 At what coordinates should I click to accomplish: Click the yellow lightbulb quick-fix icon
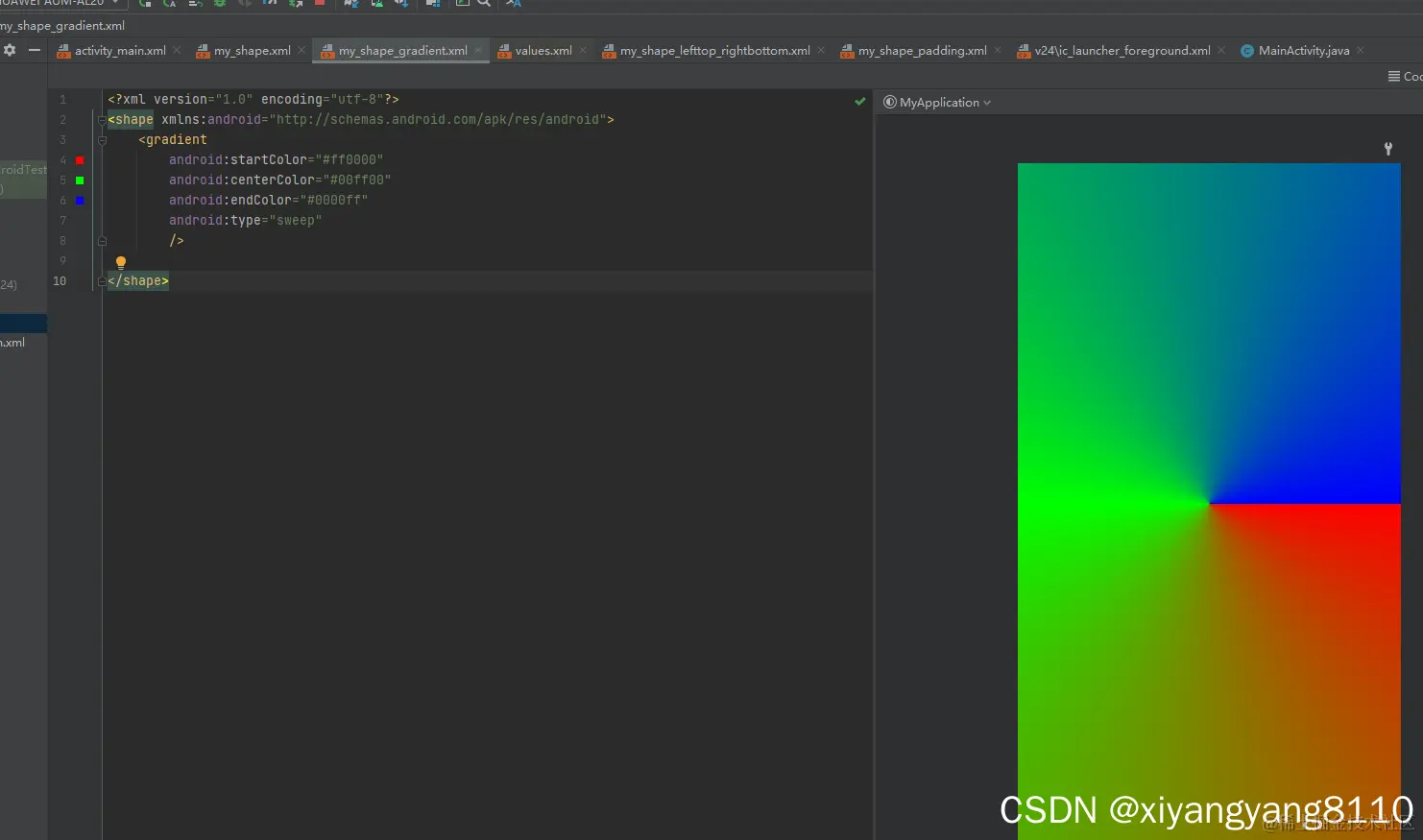[x=121, y=262]
